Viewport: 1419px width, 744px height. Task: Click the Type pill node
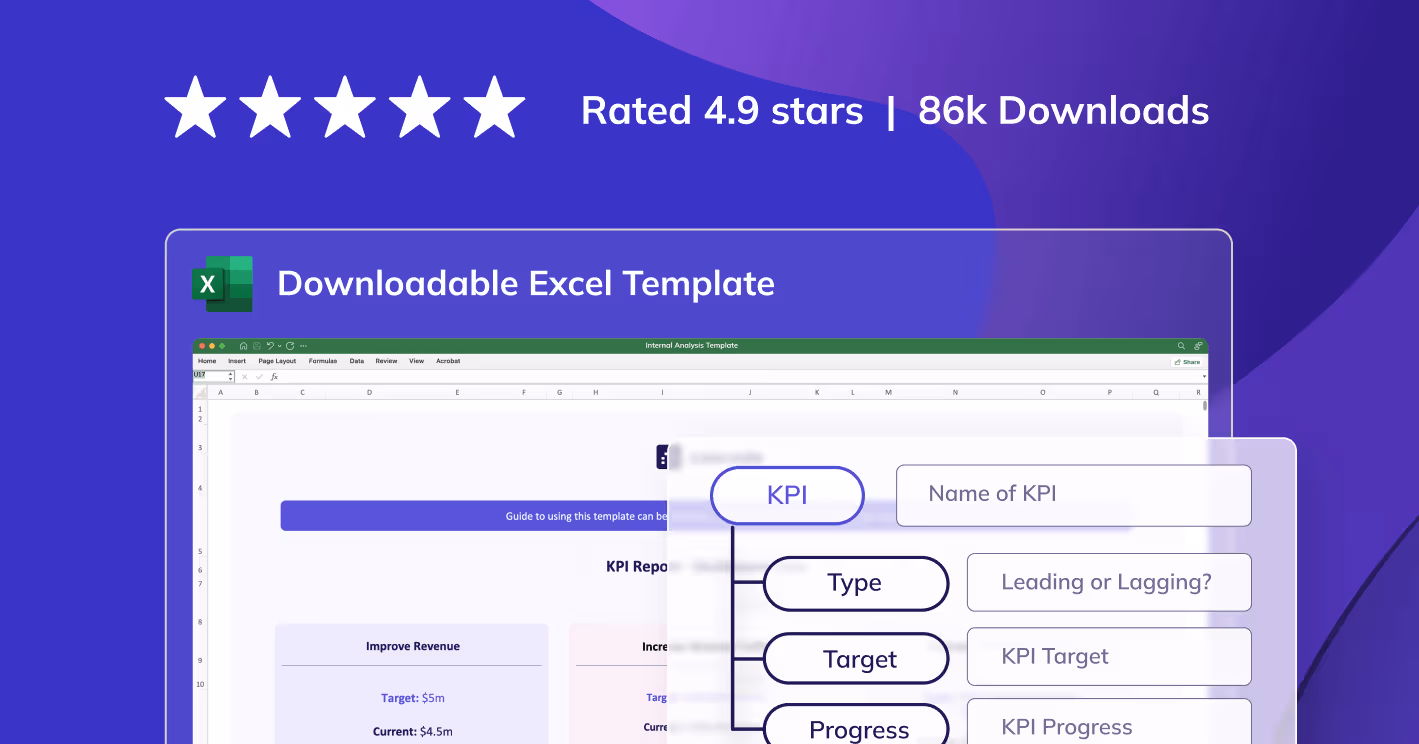pyautogui.click(x=855, y=584)
